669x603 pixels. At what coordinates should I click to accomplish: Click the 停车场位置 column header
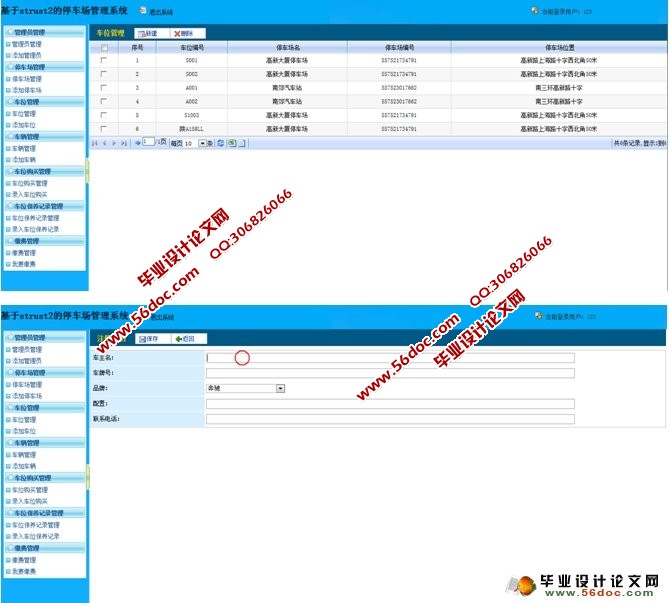pyautogui.click(x=559, y=47)
